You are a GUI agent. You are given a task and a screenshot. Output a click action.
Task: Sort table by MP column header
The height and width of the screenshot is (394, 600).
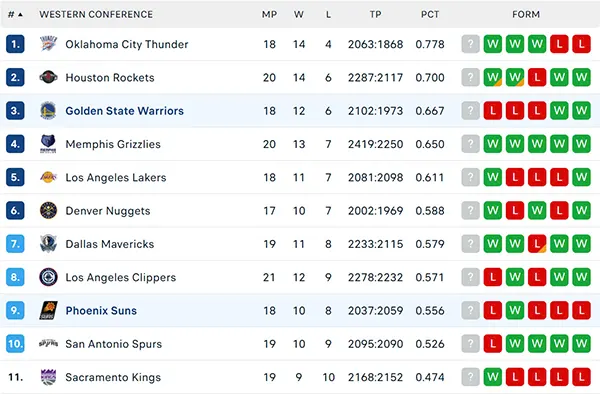tap(269, 15)
